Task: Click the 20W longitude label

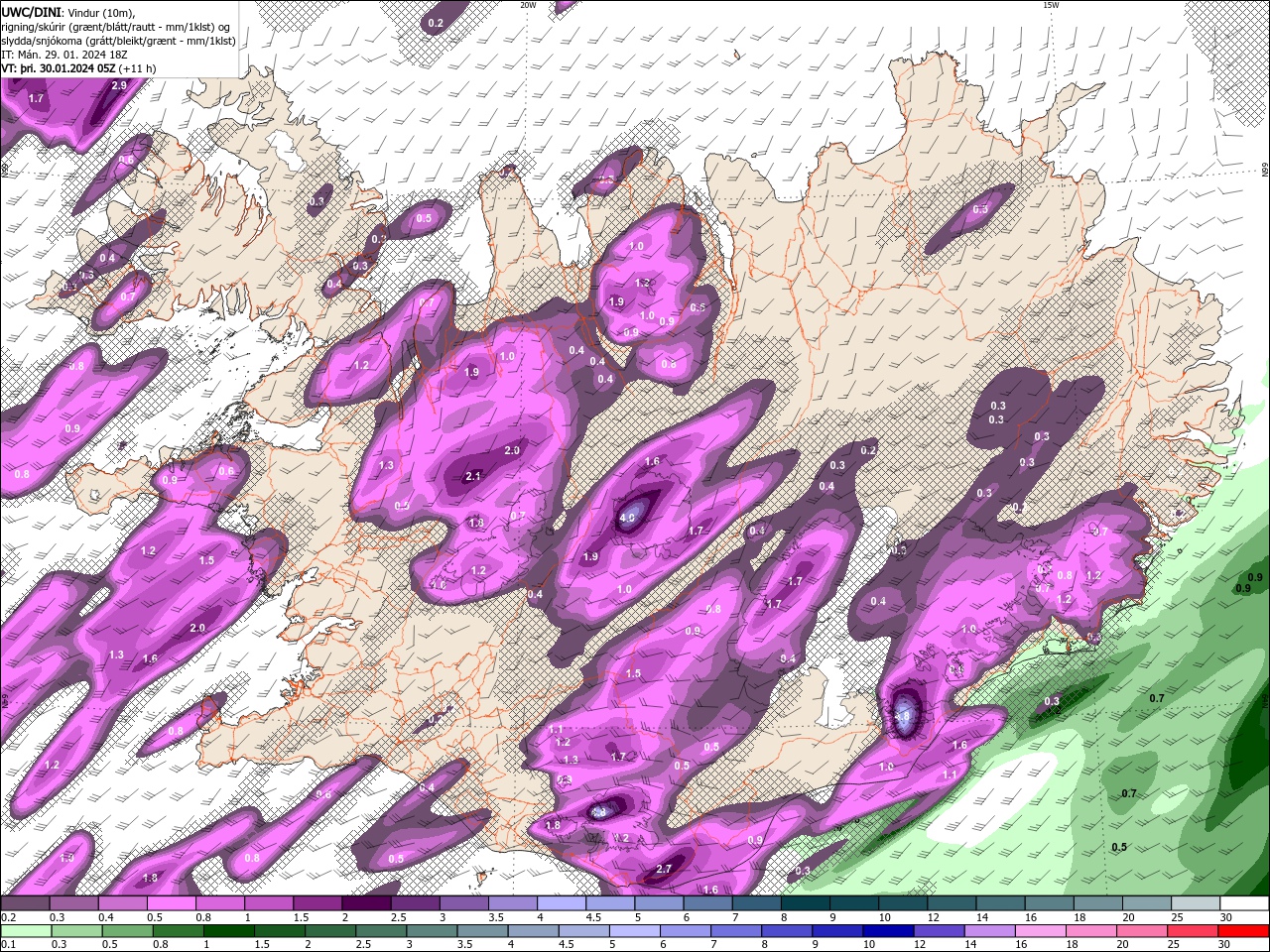Action: 529,5
